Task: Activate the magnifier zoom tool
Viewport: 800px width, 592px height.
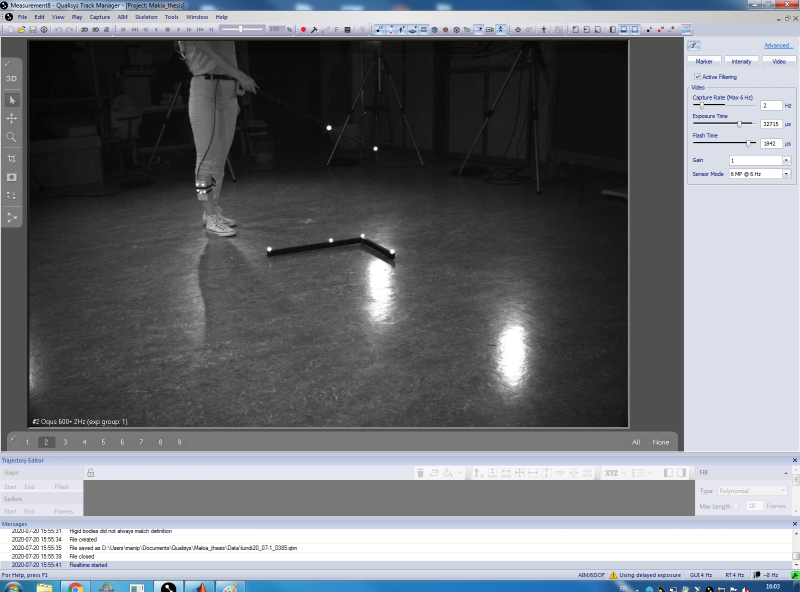Action: click(12, 137)
